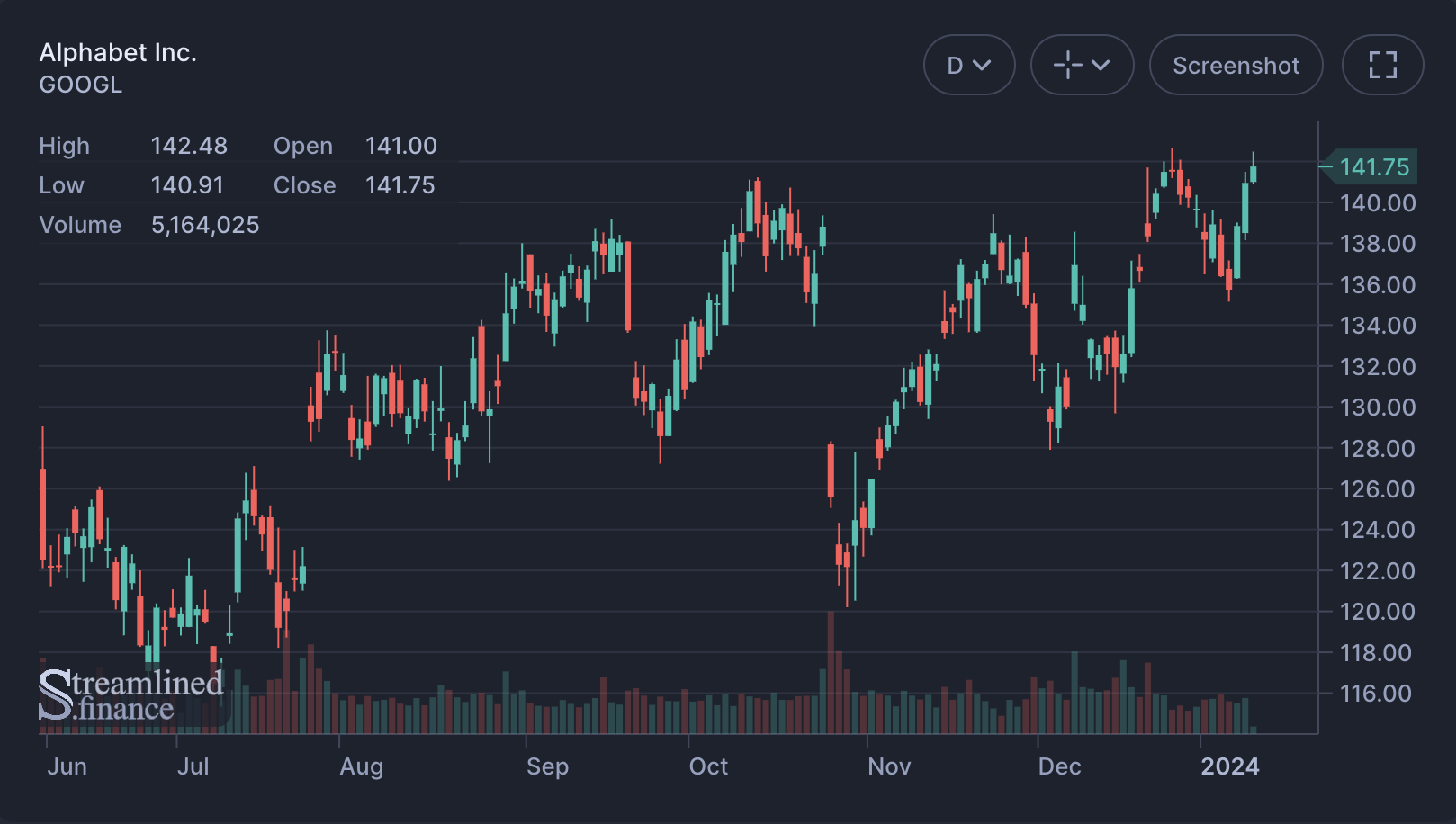Click the Volume label in price summary

[80, 225]
